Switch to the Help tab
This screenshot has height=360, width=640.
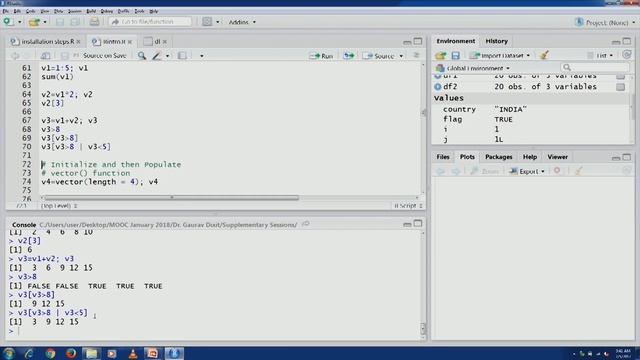(x=530, y=157)
